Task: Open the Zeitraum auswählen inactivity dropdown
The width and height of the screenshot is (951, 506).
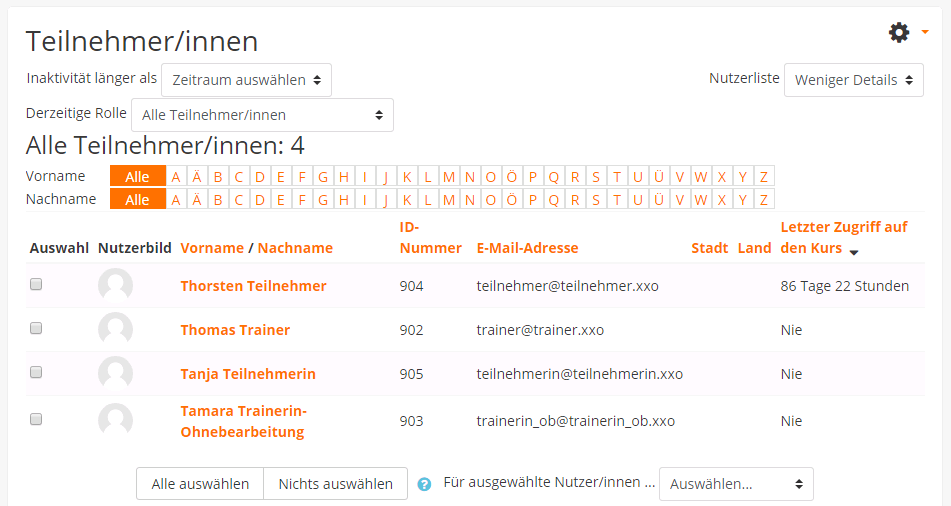Action: pos(246,80)
